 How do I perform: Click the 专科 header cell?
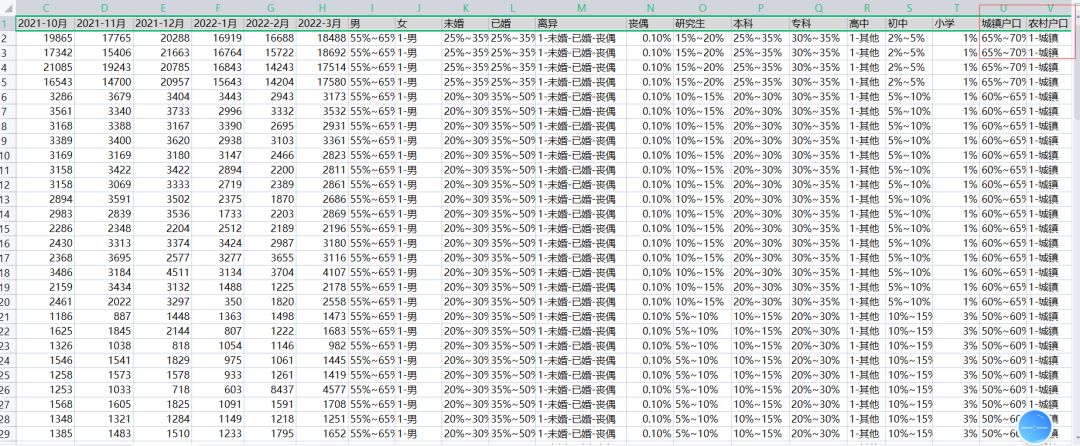819,24
